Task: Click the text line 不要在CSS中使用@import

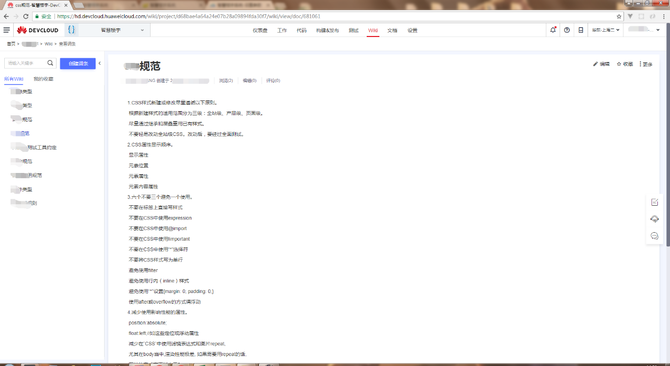Action: click(158, 228)
